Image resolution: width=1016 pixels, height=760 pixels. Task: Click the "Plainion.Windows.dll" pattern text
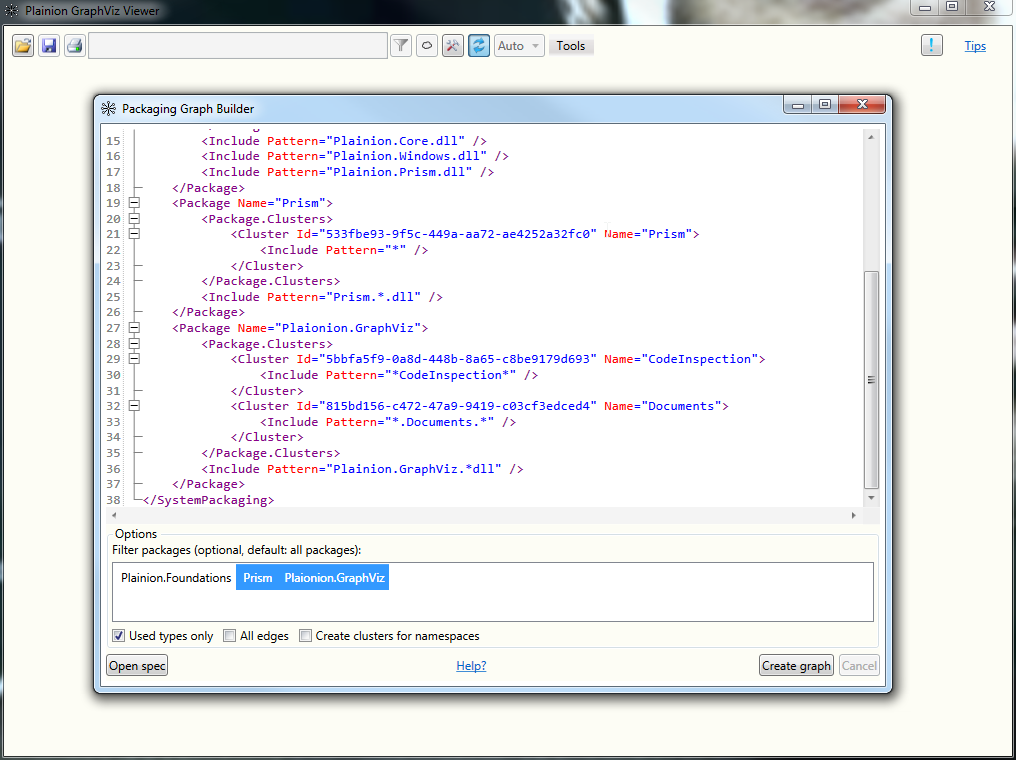tap(407, 156)
